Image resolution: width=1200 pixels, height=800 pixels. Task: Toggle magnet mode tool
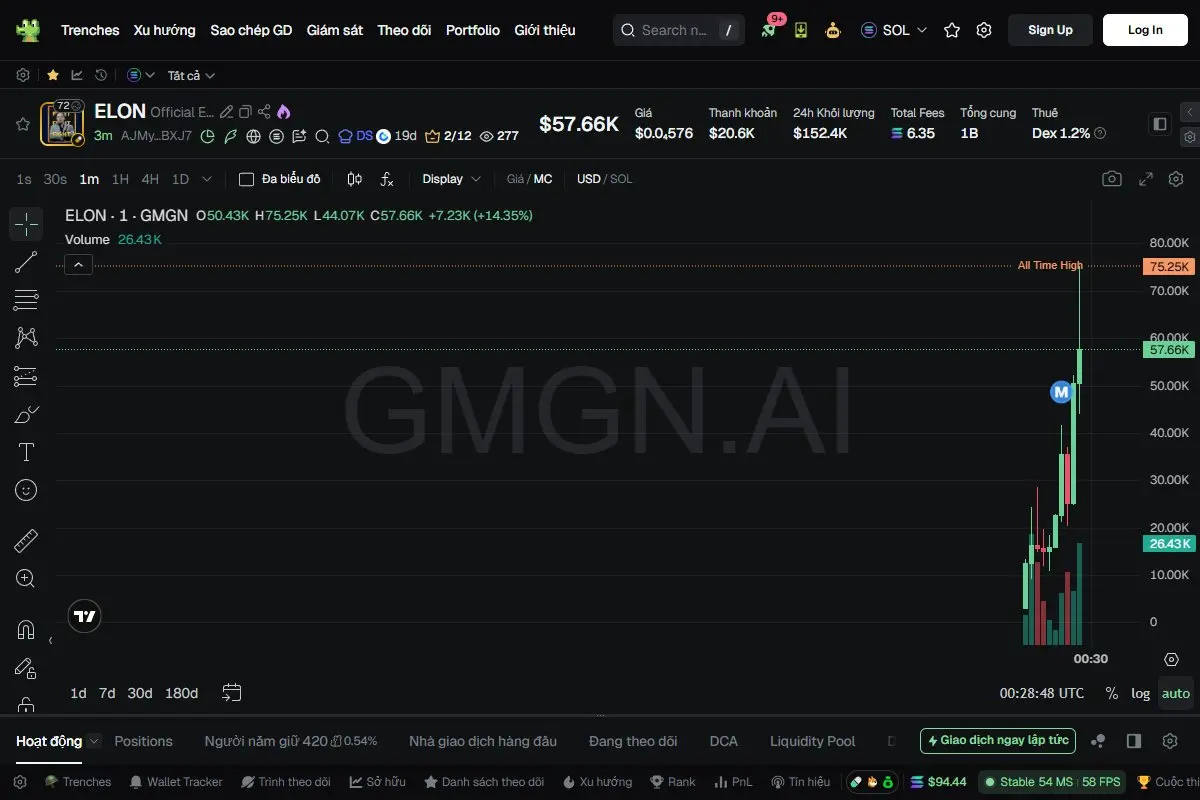coord(26,630)
